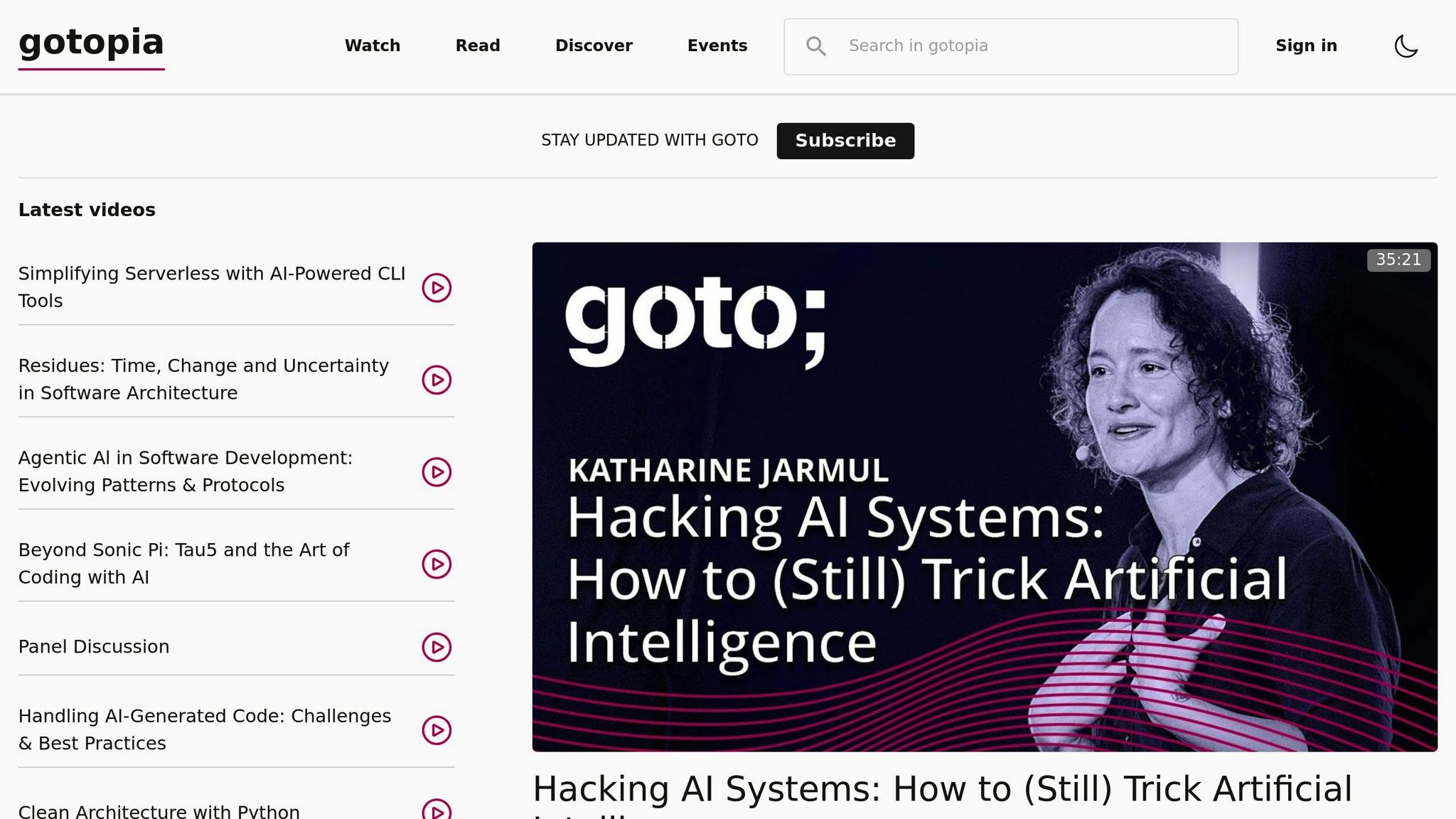Play Beyond Sonic Pi: Tau5 video
Screen dimensions: 1456x819
pyautogui.click(x=437, y=564)
